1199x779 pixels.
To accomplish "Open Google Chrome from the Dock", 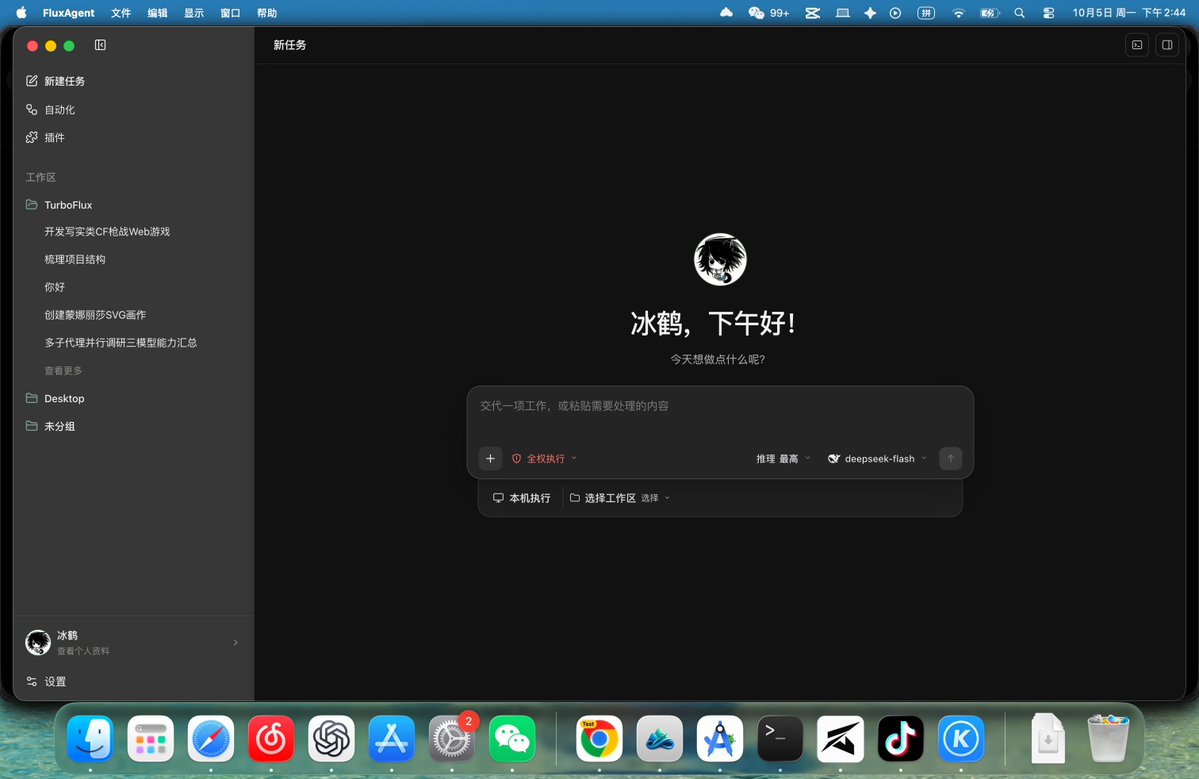I will [x=599, y=738].
